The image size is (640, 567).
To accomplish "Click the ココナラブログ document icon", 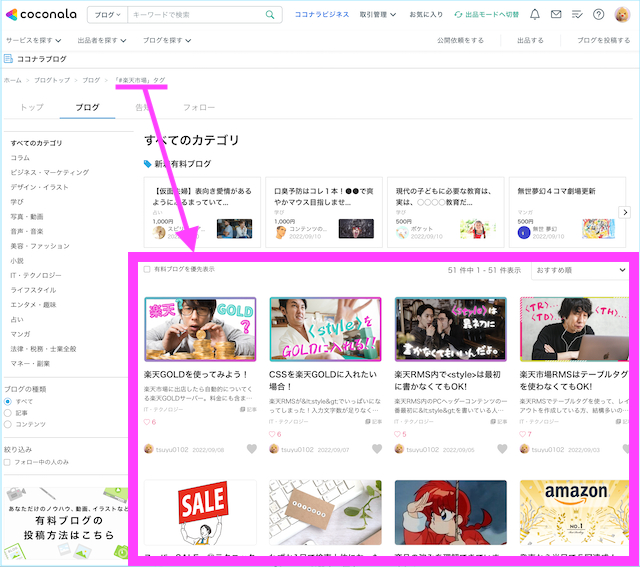I will (x=8, y=59).
